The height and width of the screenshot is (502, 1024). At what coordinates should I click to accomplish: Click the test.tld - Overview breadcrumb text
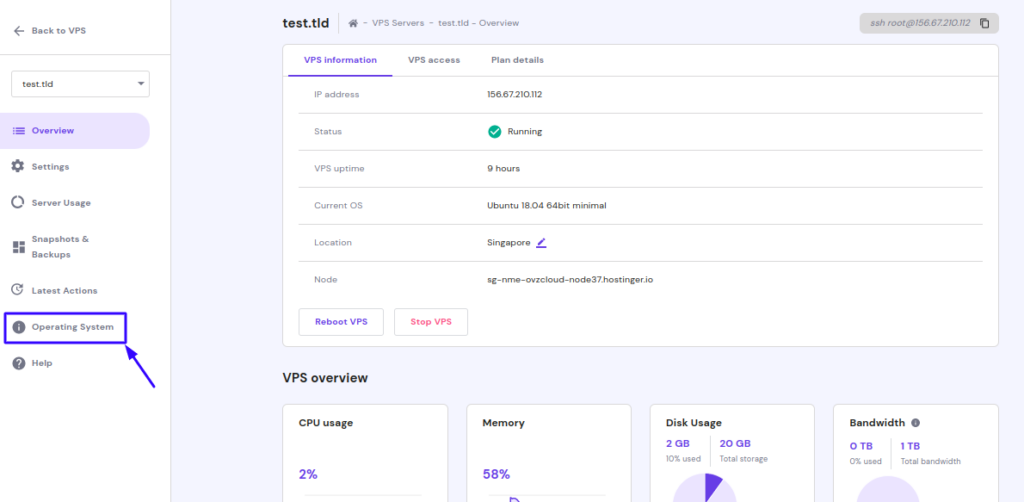[479, 23]
